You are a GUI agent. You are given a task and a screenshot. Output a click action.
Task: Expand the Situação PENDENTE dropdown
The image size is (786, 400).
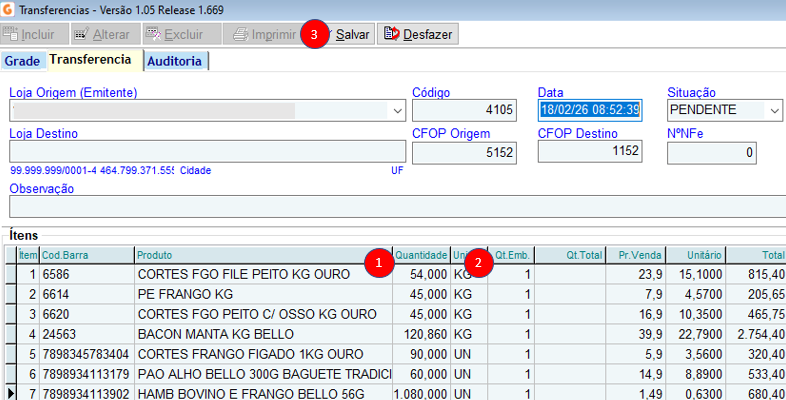(x=774, y=110)
